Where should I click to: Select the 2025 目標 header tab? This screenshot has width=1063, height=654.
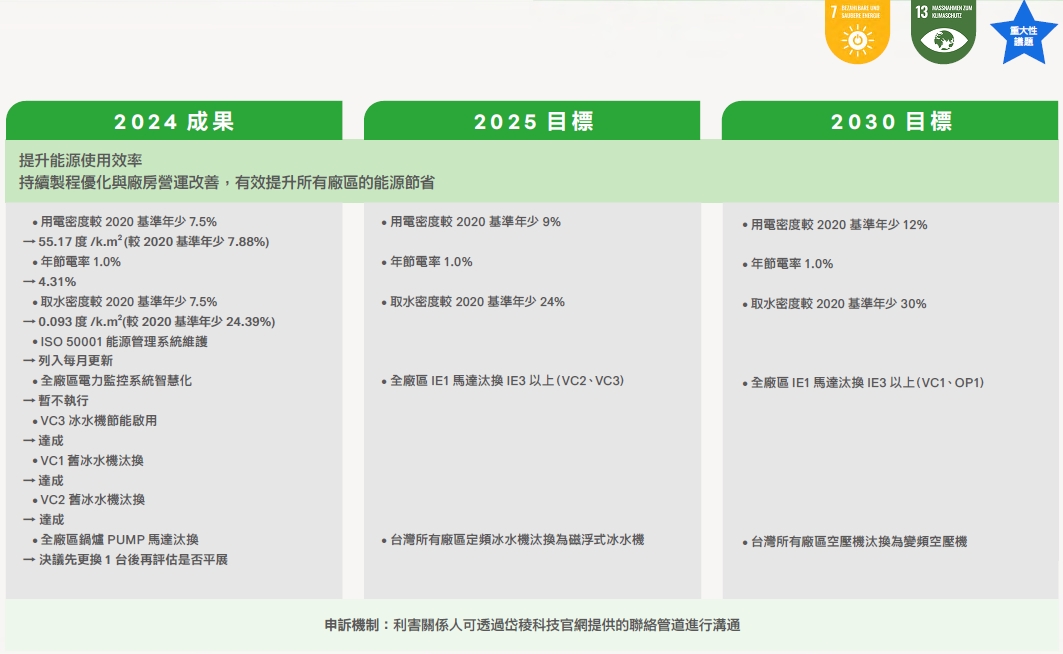pos(533,121)
